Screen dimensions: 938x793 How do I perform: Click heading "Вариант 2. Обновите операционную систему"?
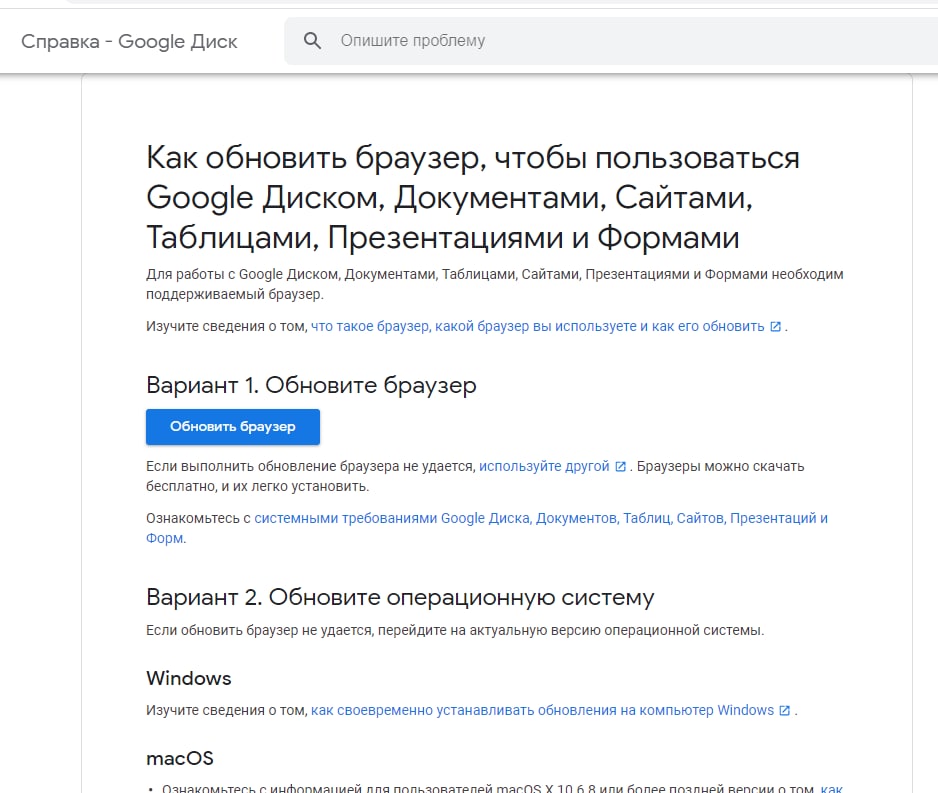(x=400, y=597)
